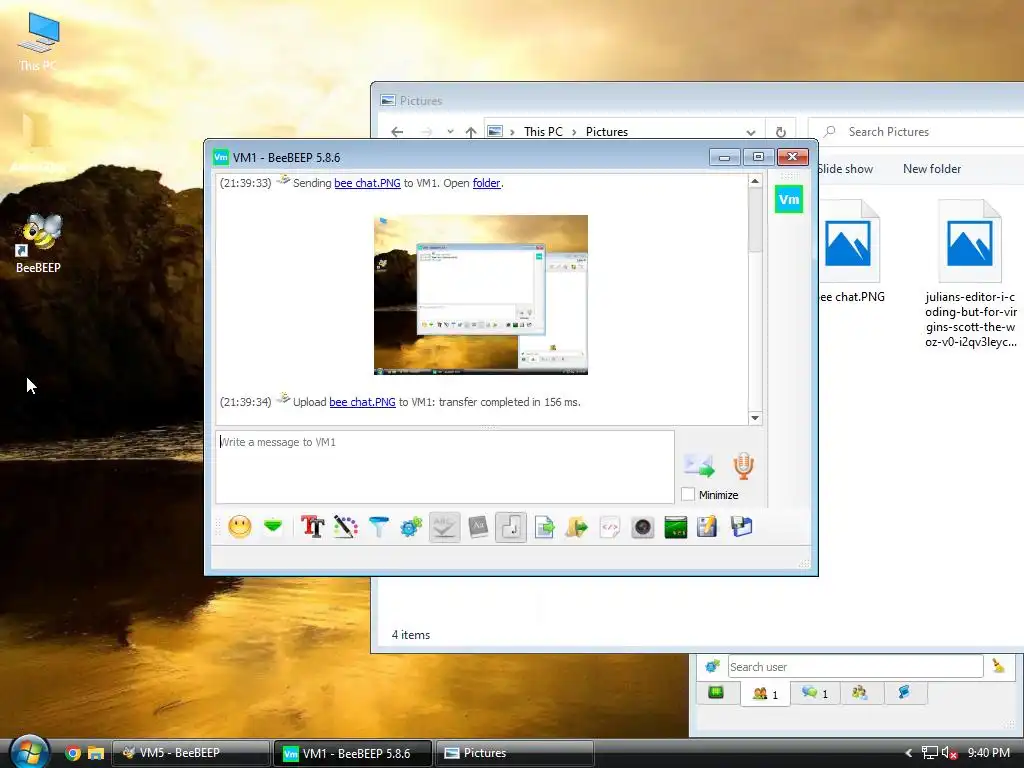Go back in Pictures window
Viewport: 1024px width, 768px height.
[396, 132]
